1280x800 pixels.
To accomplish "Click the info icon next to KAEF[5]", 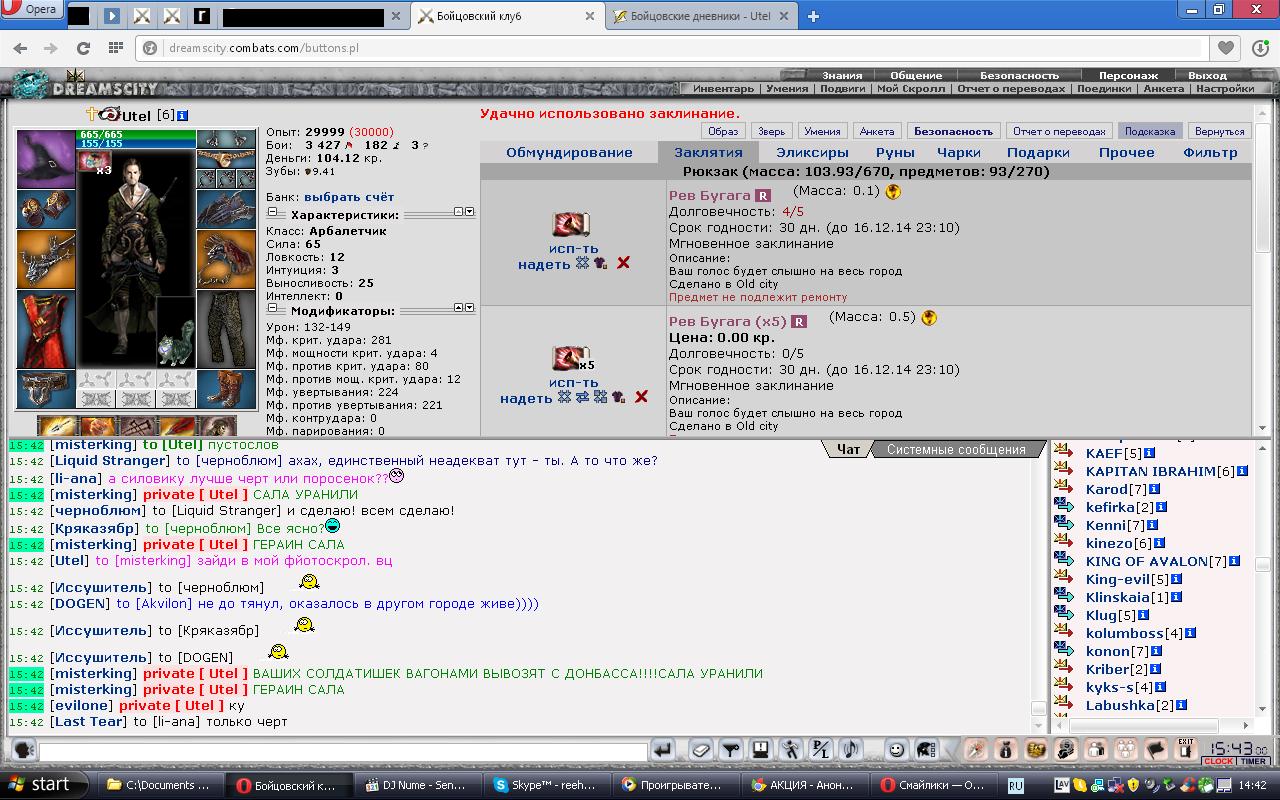I will (x=1149, y=453).
